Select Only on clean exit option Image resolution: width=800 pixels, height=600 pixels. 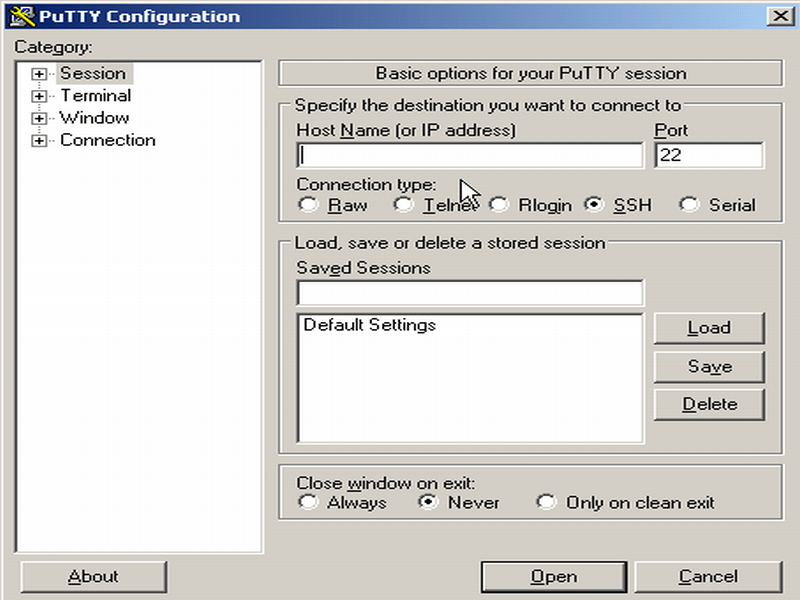546,503
